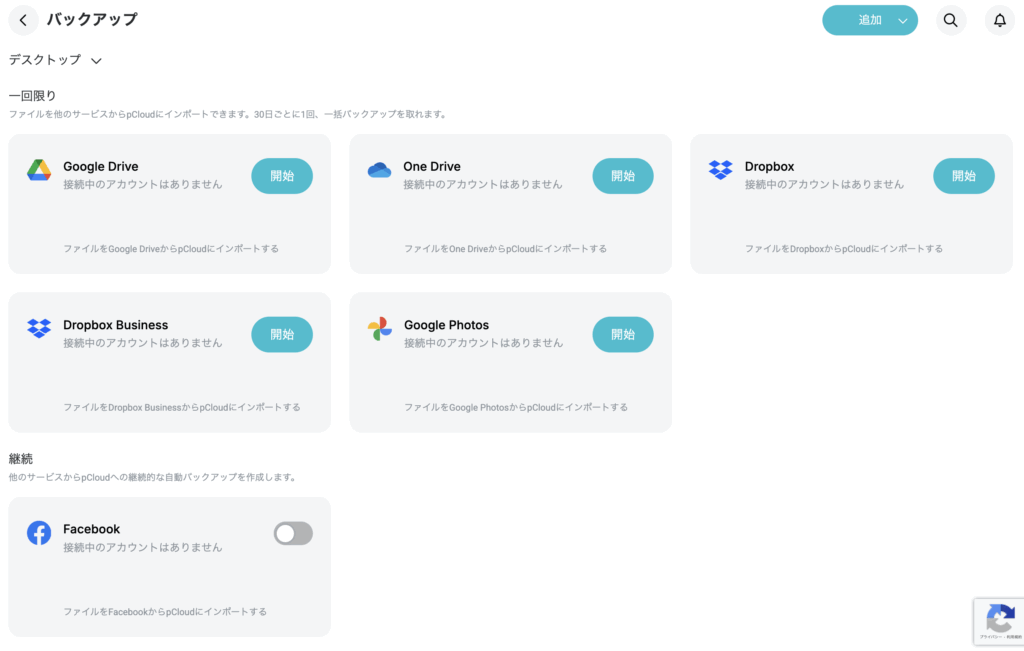Click the 継続的な自動バックアップ description line
Viewport: 1024px width, 651px height.
click(153, 477)
